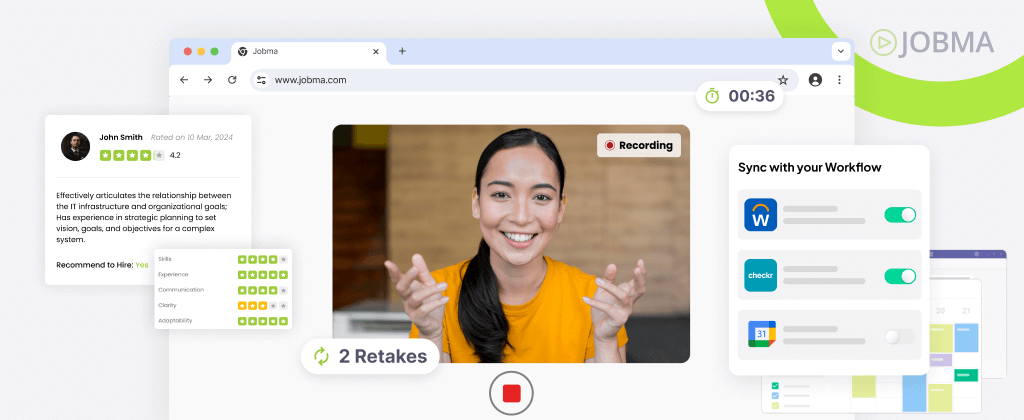Image resolution: width=1024 pixels, height=420 pixels.
Task: Click the yellow macOS minimize dot
Action: (x=201, y=52)
